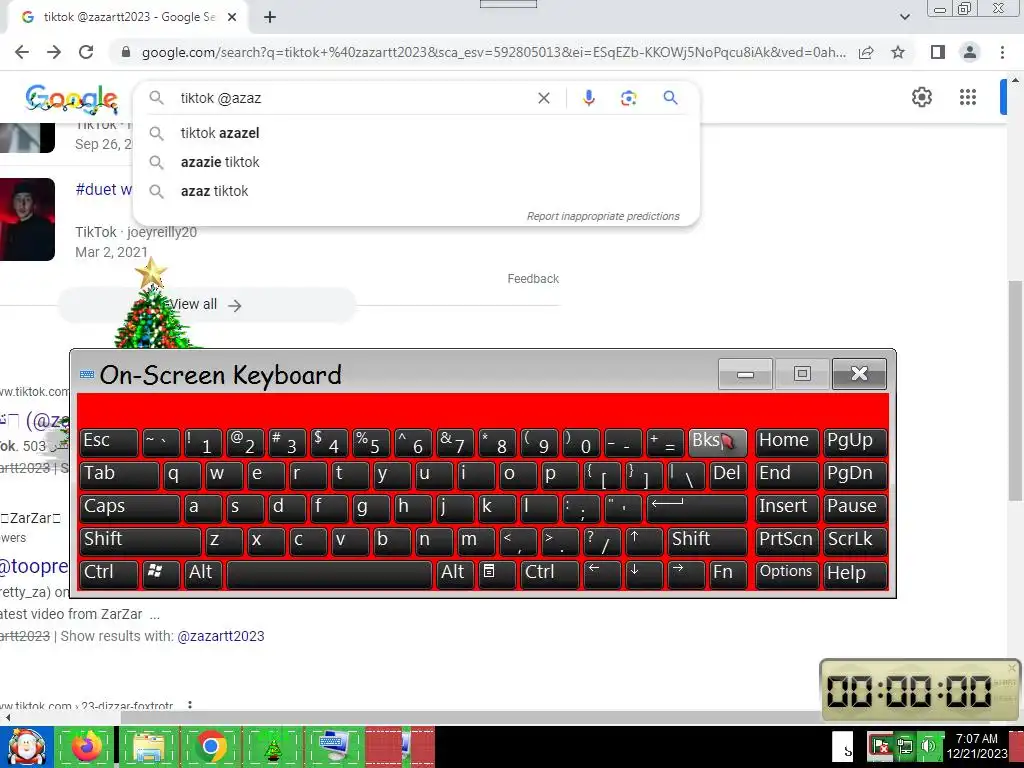Click the up arrow key

(644, 541)
